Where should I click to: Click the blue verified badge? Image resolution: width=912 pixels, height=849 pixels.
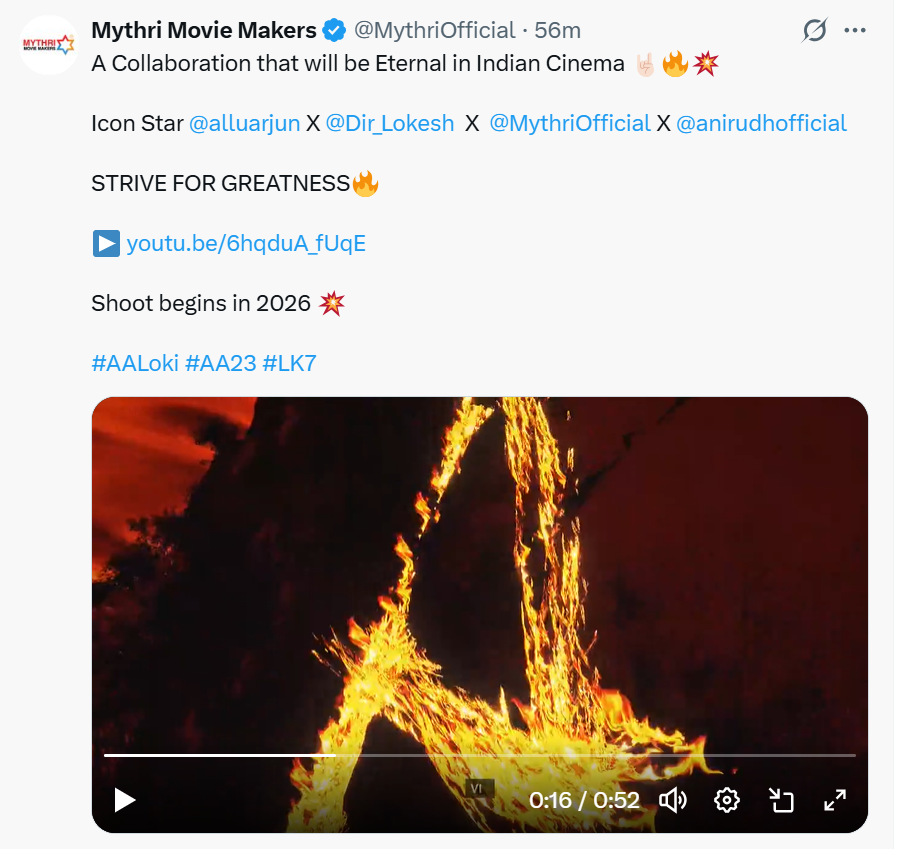pyautogui.click(x=334, y=31)
